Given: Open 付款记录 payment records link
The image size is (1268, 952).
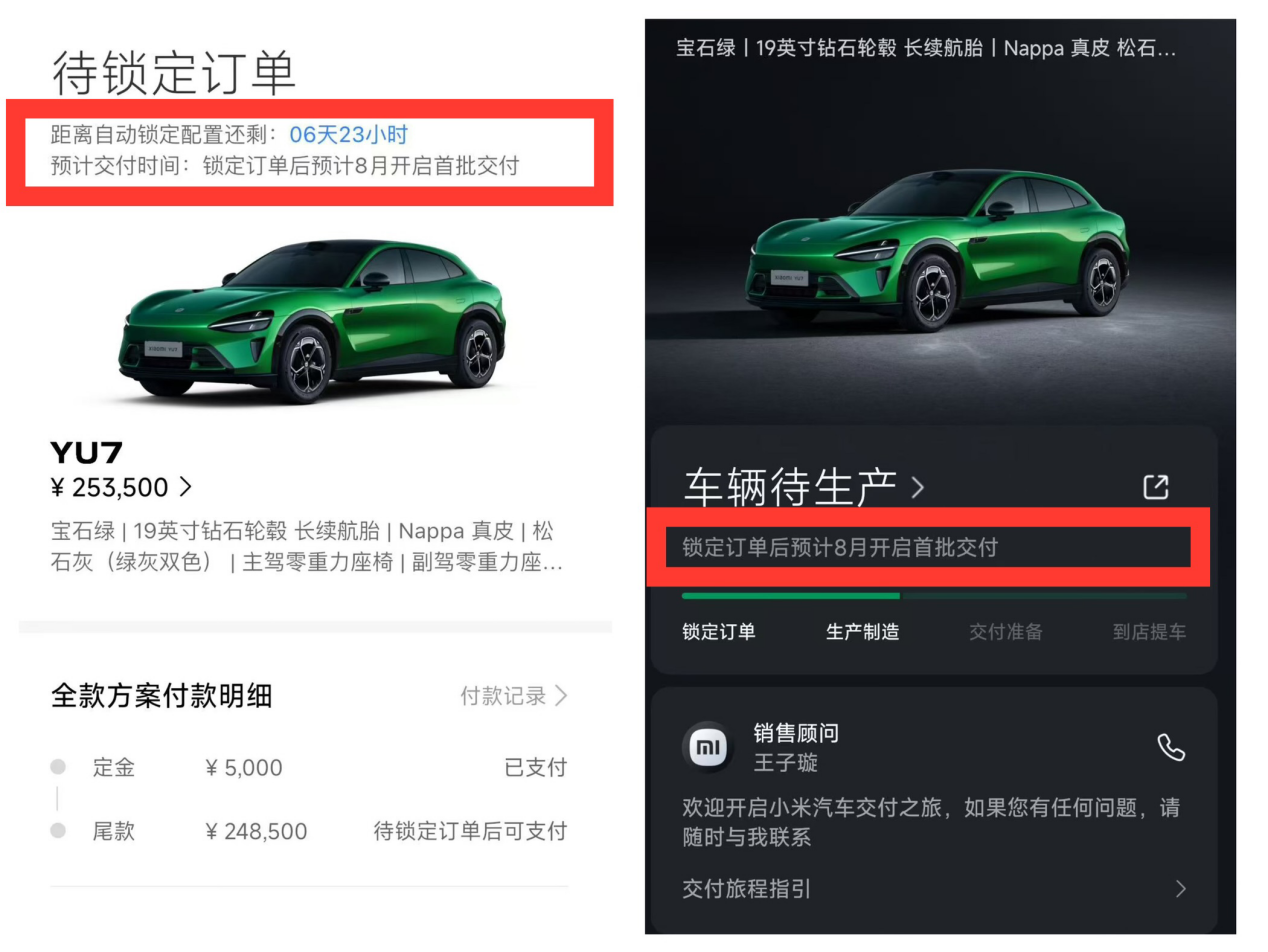Looking at the screenshot, I should coord(514,696).
